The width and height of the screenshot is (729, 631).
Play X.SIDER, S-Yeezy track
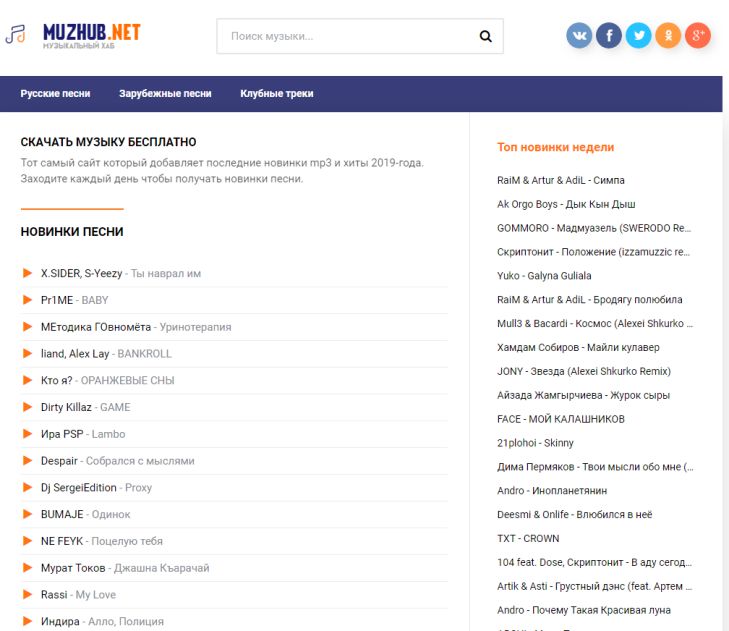pyautogui.click(x=27, y=273)
